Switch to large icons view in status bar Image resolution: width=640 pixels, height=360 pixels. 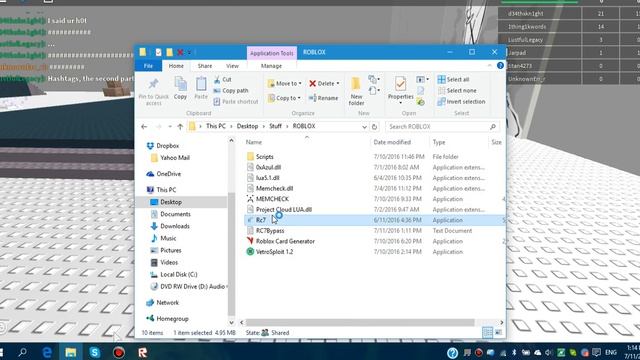click(x=499, y=333)
